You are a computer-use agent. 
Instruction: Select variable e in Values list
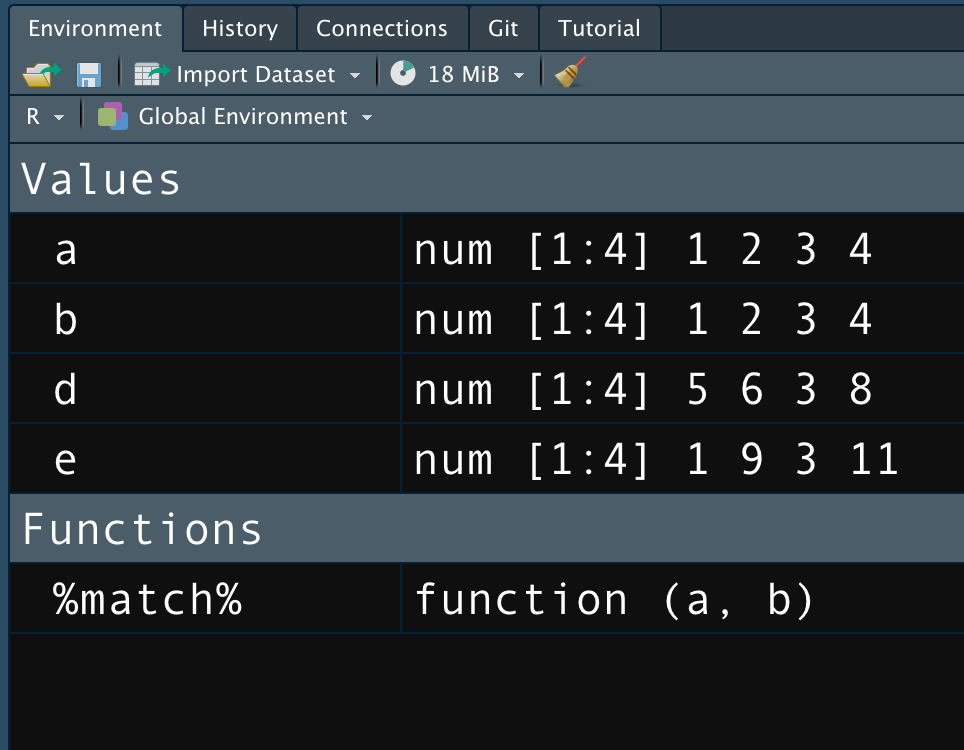[65, 460]
